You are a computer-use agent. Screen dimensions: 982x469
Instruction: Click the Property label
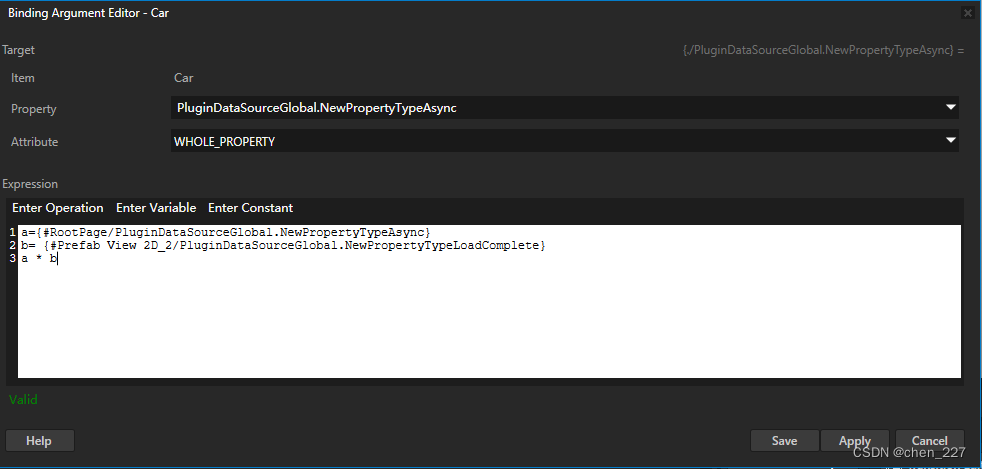pyautogui.click(x=34, y=109)
